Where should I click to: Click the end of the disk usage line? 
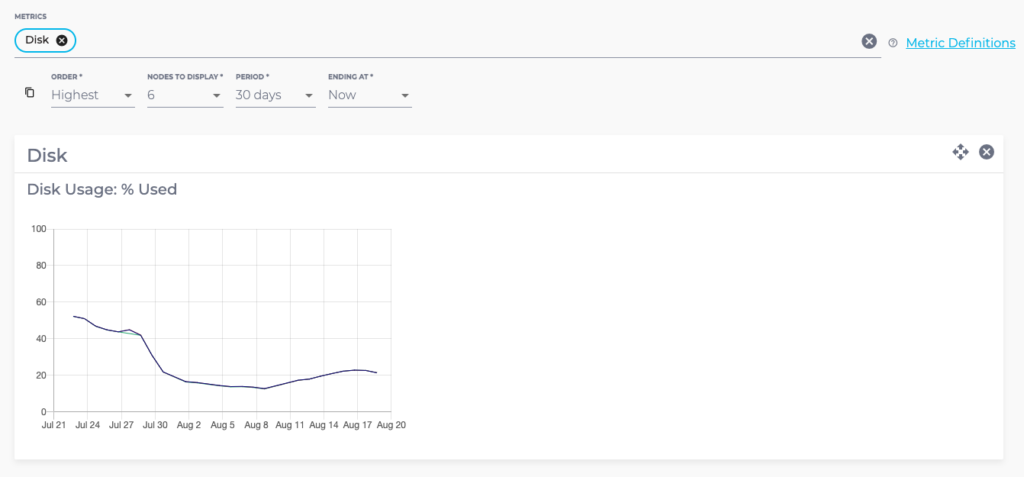click(376, 373)
